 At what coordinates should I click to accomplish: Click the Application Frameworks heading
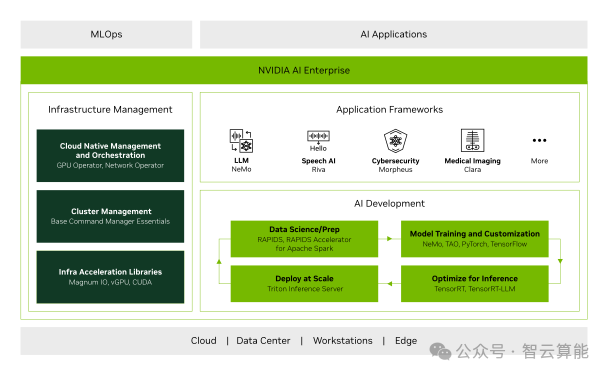[389, 110]
